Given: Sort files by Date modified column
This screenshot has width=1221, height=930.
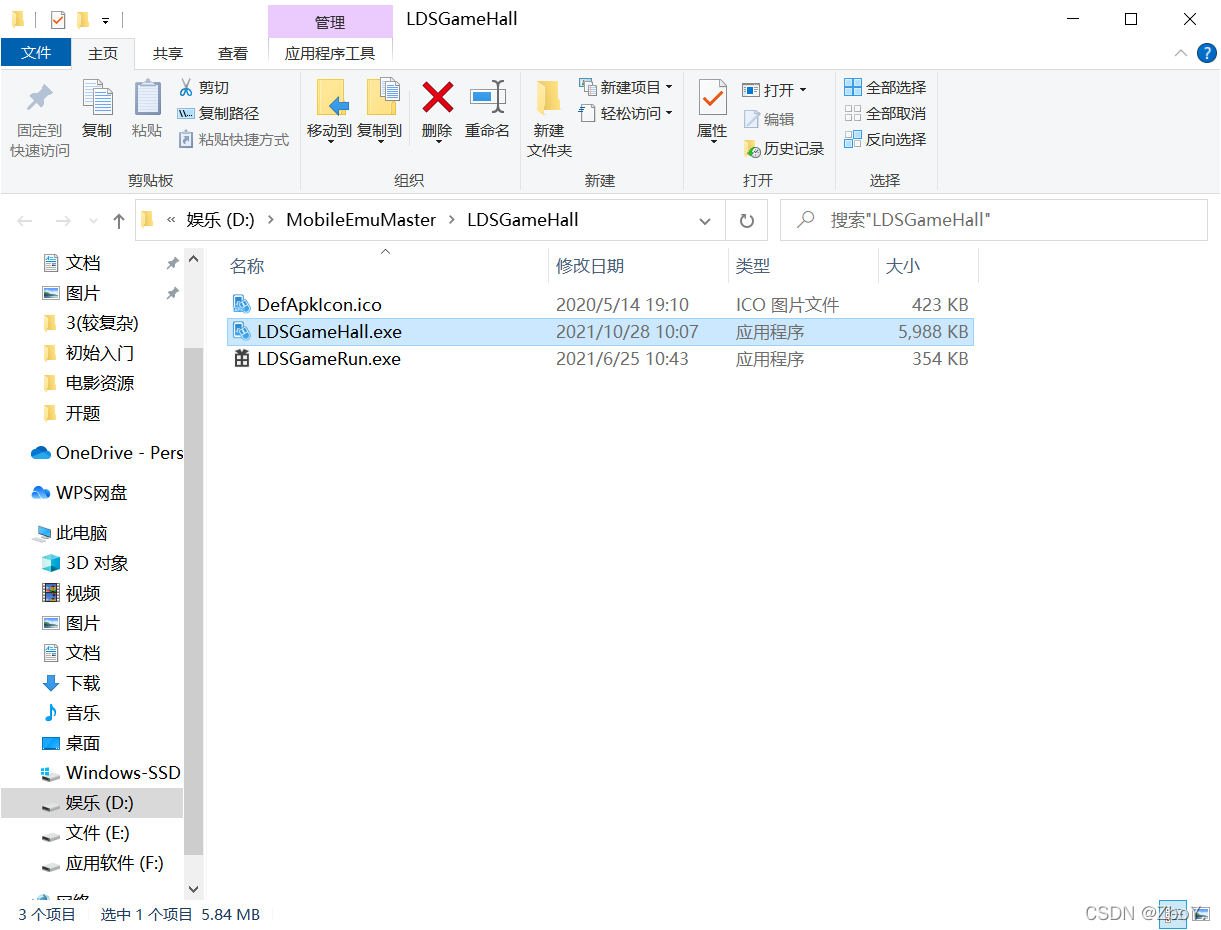Looking at the screenshot, I should point(639,266).
